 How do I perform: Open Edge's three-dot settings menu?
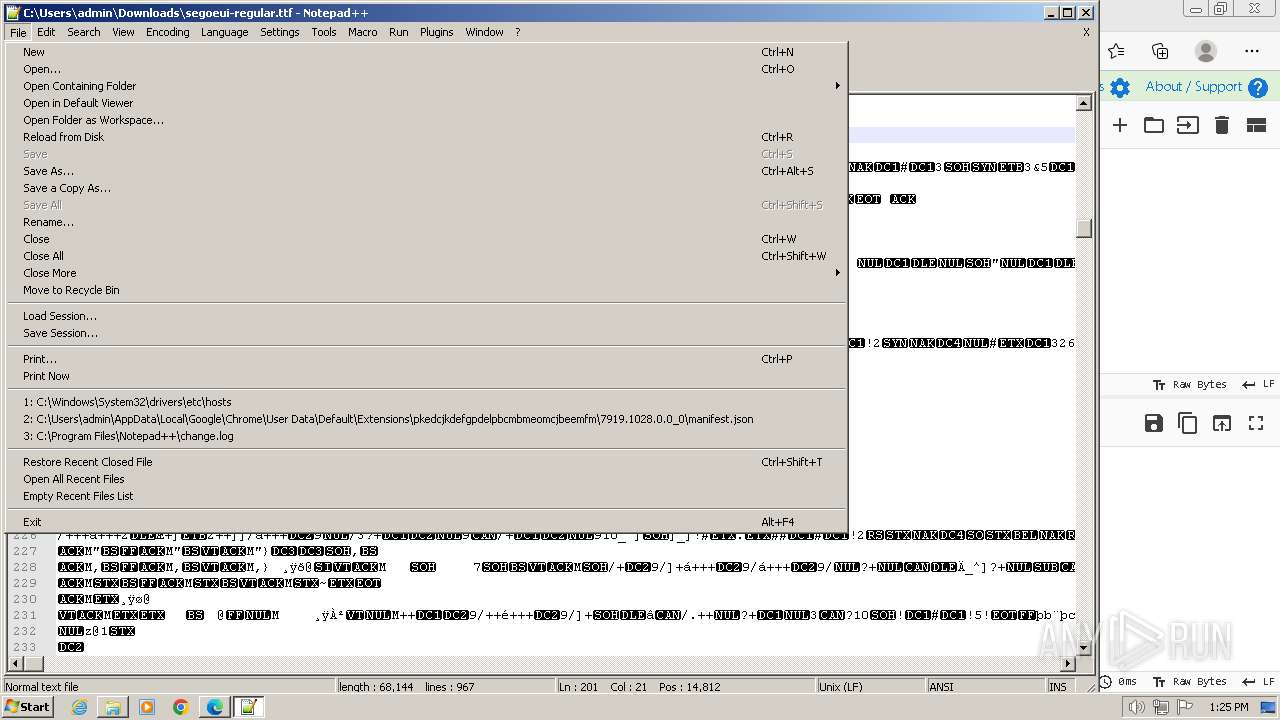1252,51
